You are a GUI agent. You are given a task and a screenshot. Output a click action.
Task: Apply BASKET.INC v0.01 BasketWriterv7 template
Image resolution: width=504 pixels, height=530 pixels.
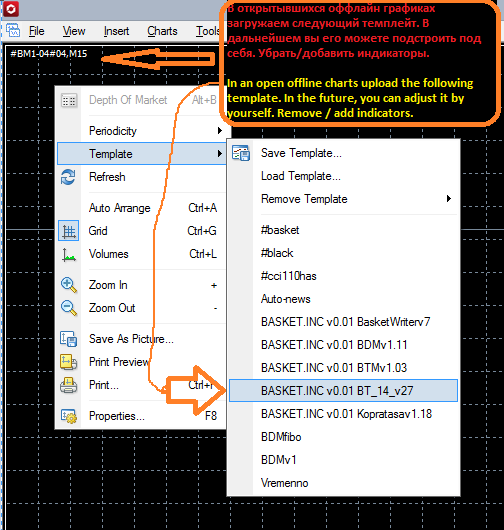343,322
